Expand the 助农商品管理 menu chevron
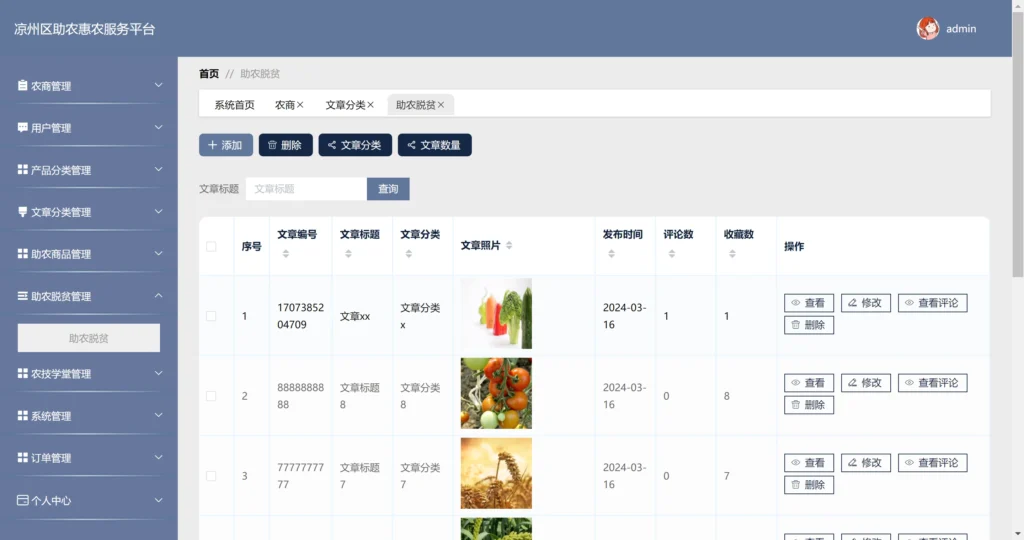The height and width of the screenshot is (540, 1024). click(158, 253)
